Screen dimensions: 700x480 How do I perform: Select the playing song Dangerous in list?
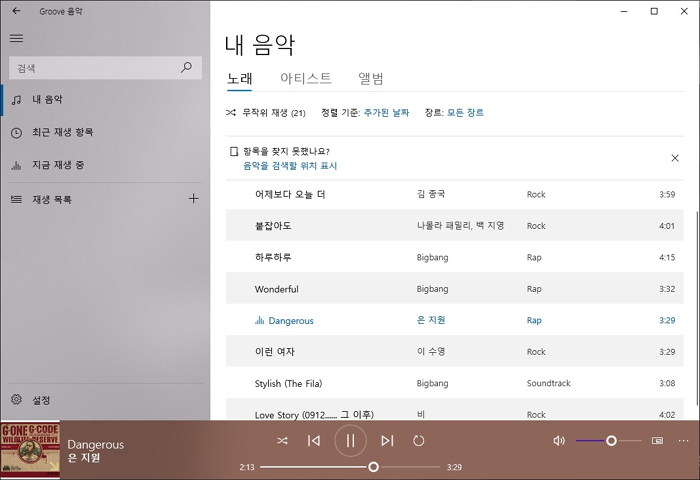click(x=454, y=320)
